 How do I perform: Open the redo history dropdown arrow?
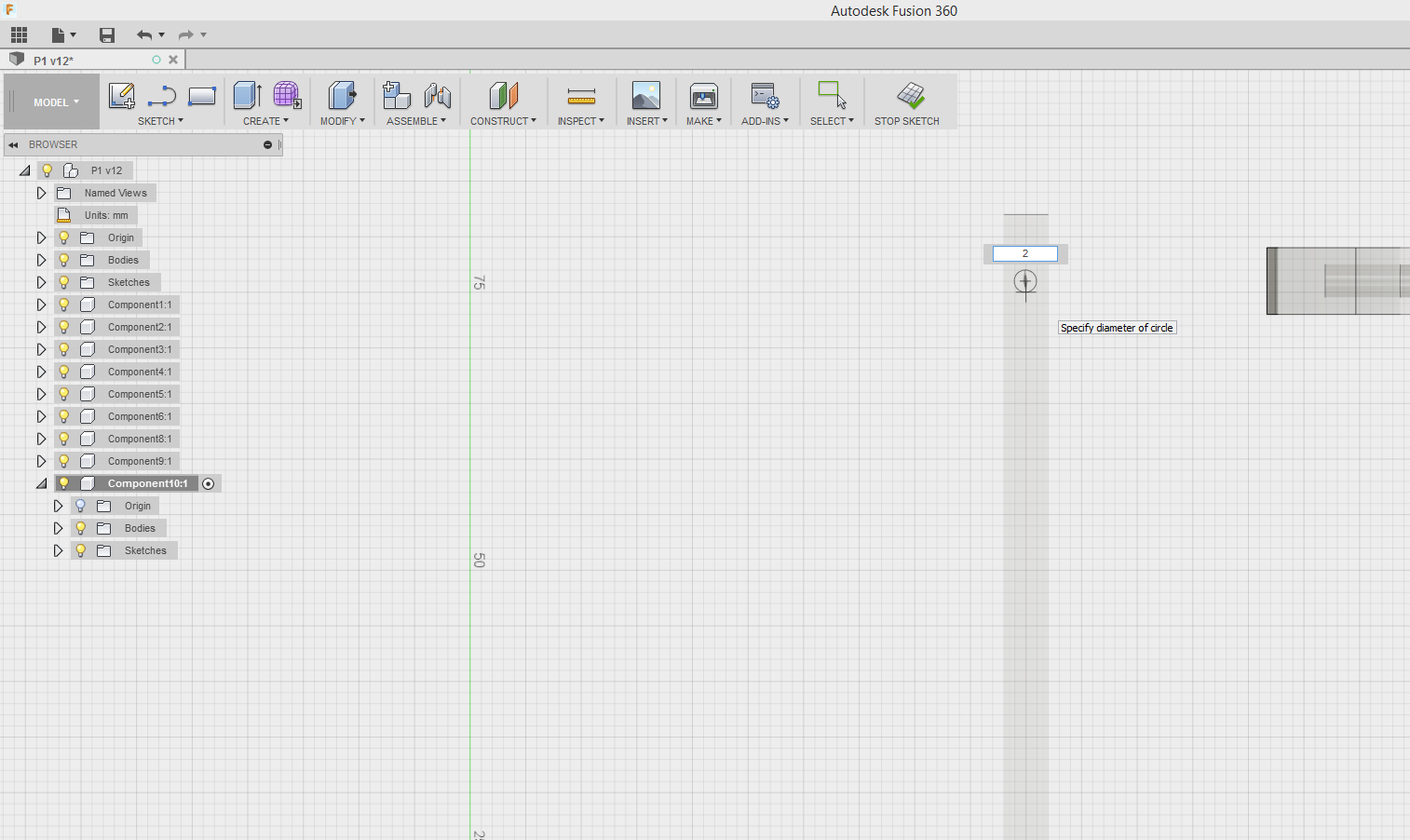[203, 35]
